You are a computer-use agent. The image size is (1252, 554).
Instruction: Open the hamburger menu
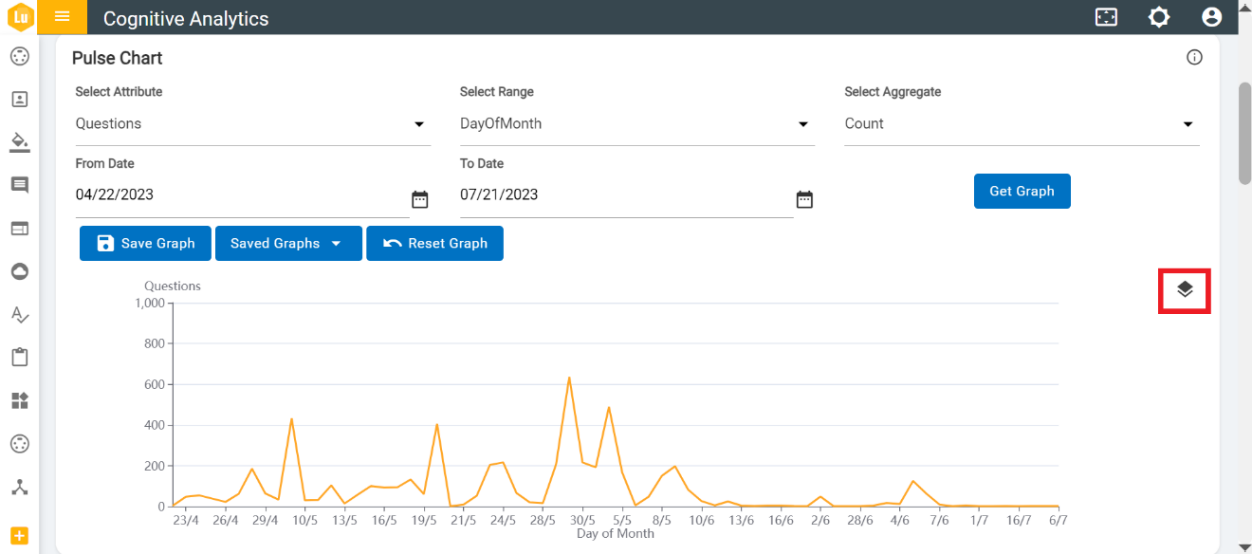[62, 17]
